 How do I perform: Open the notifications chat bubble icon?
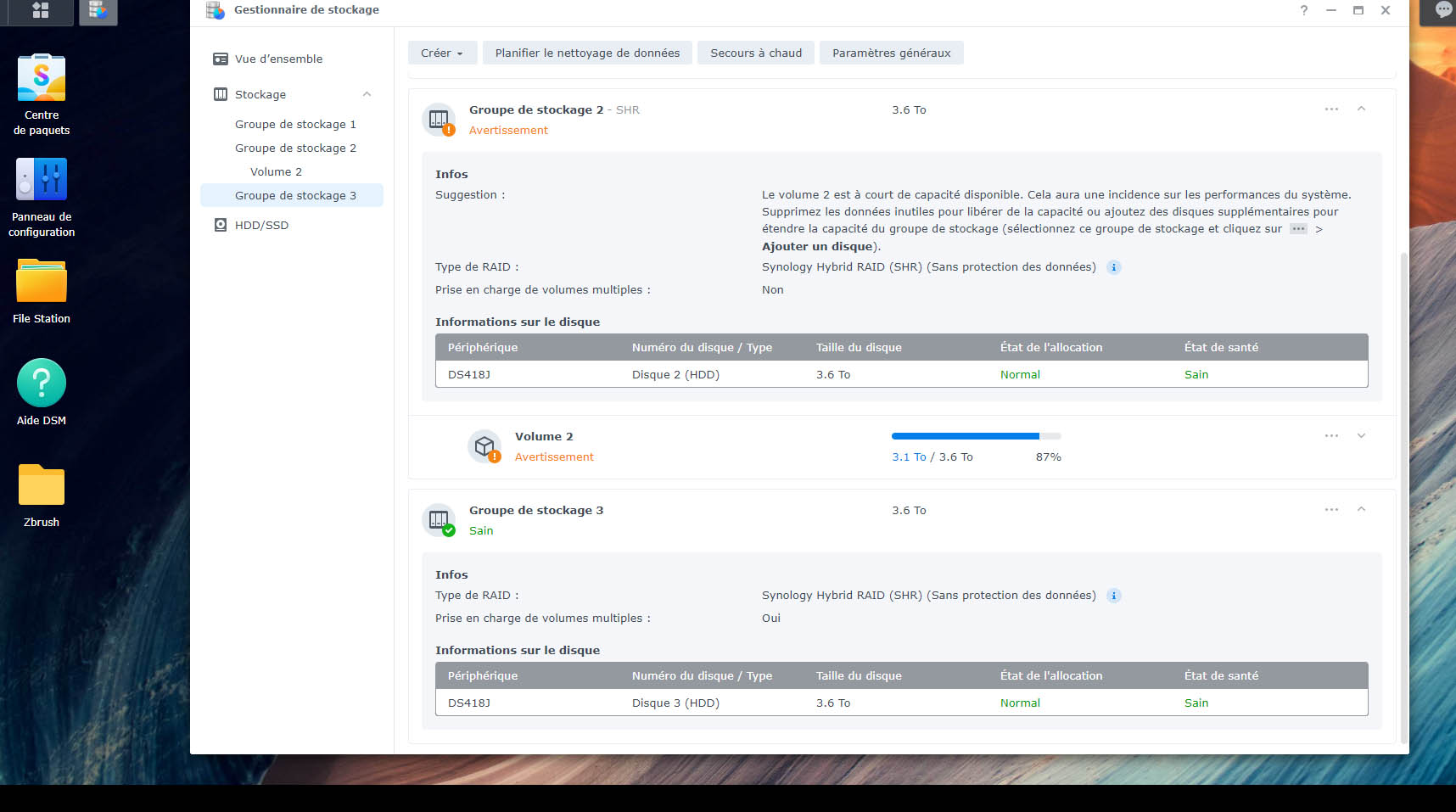coord(1443,9)
